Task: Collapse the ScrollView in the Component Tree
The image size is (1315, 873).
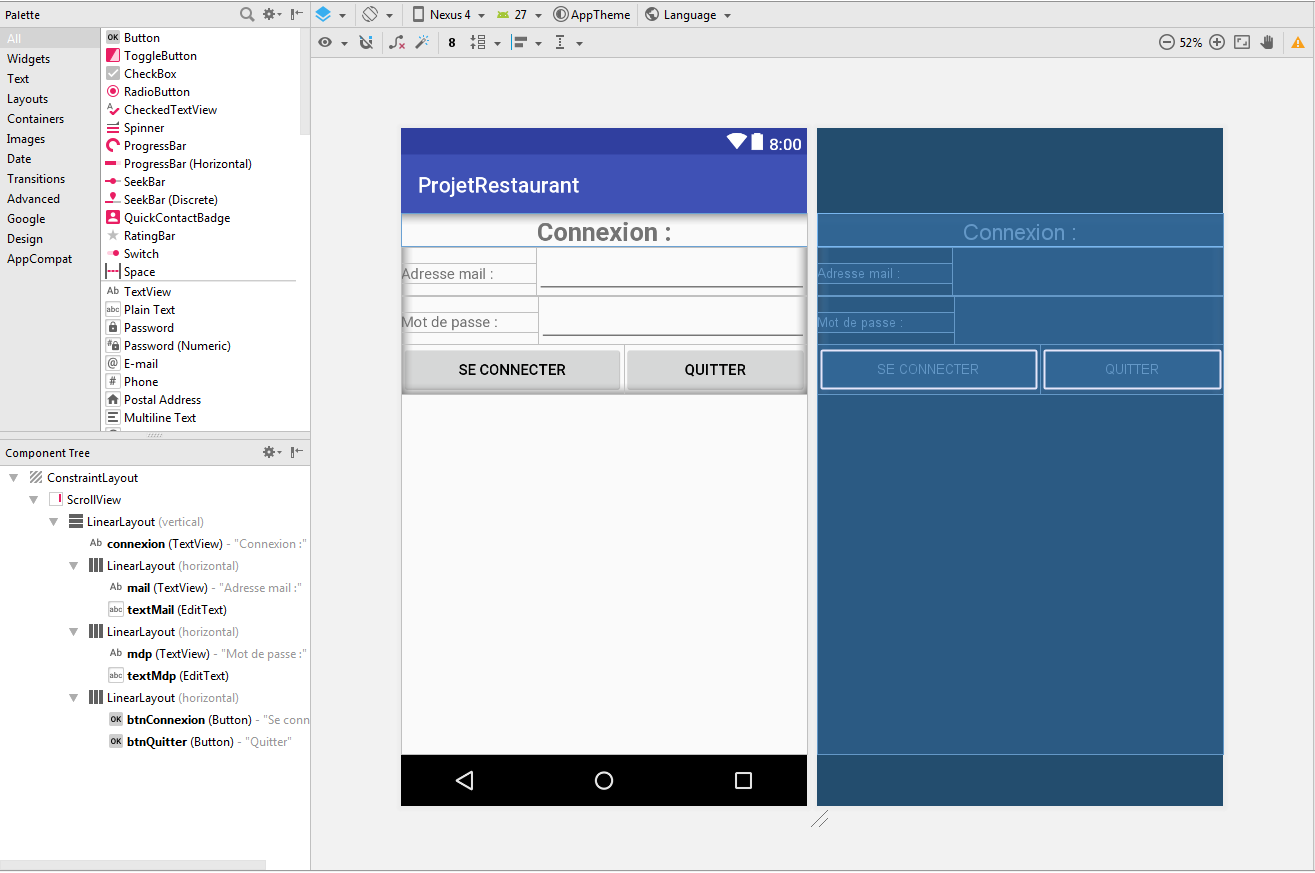Action: coord(34,499)
